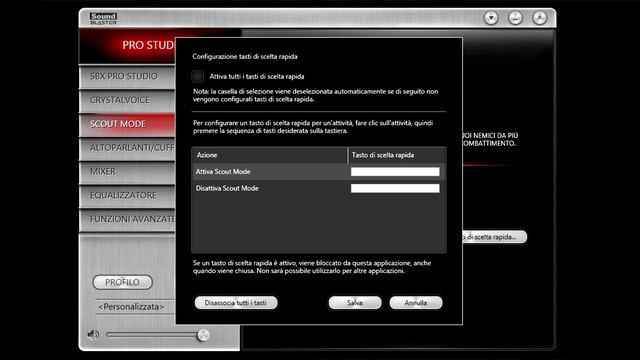Viewport: 640px width, 360px height.
Task: Click the PRO STUDIO header title
Action: (149, 45)
